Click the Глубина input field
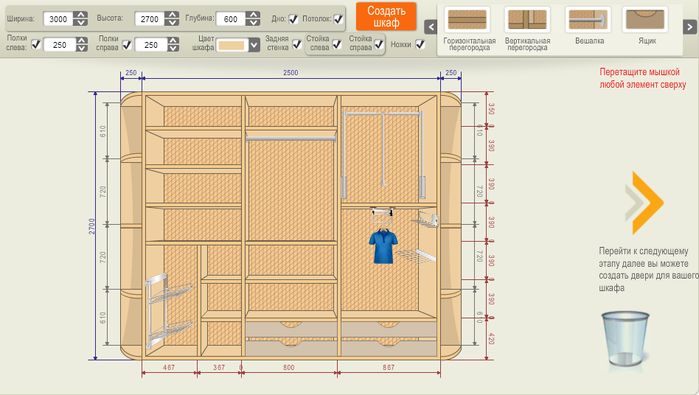 click(x=230, y=19)
